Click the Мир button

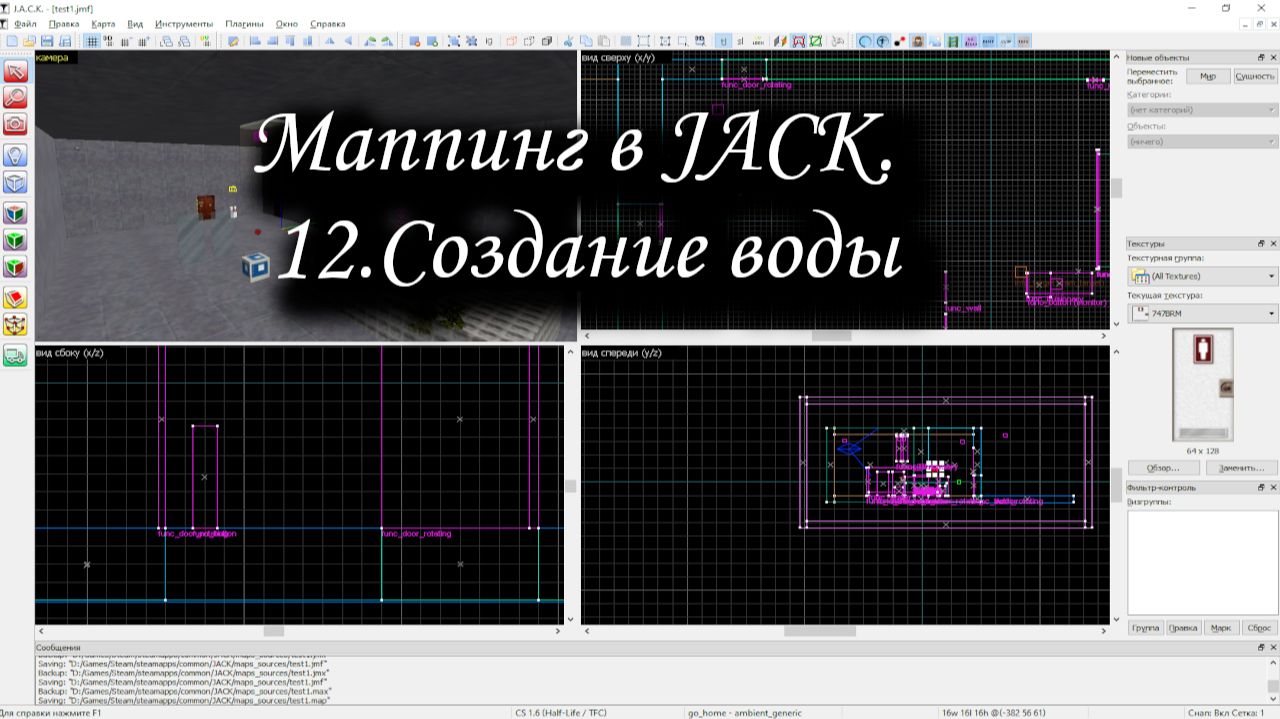click(x=1208, y=76)
